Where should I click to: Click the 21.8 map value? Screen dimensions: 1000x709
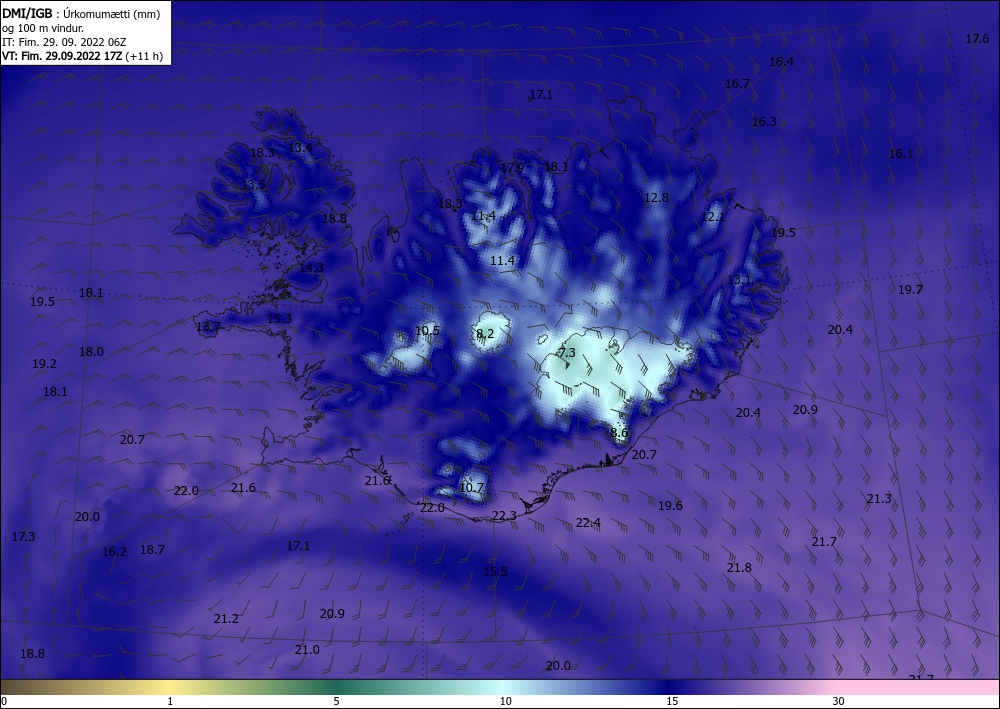(739, 567)
